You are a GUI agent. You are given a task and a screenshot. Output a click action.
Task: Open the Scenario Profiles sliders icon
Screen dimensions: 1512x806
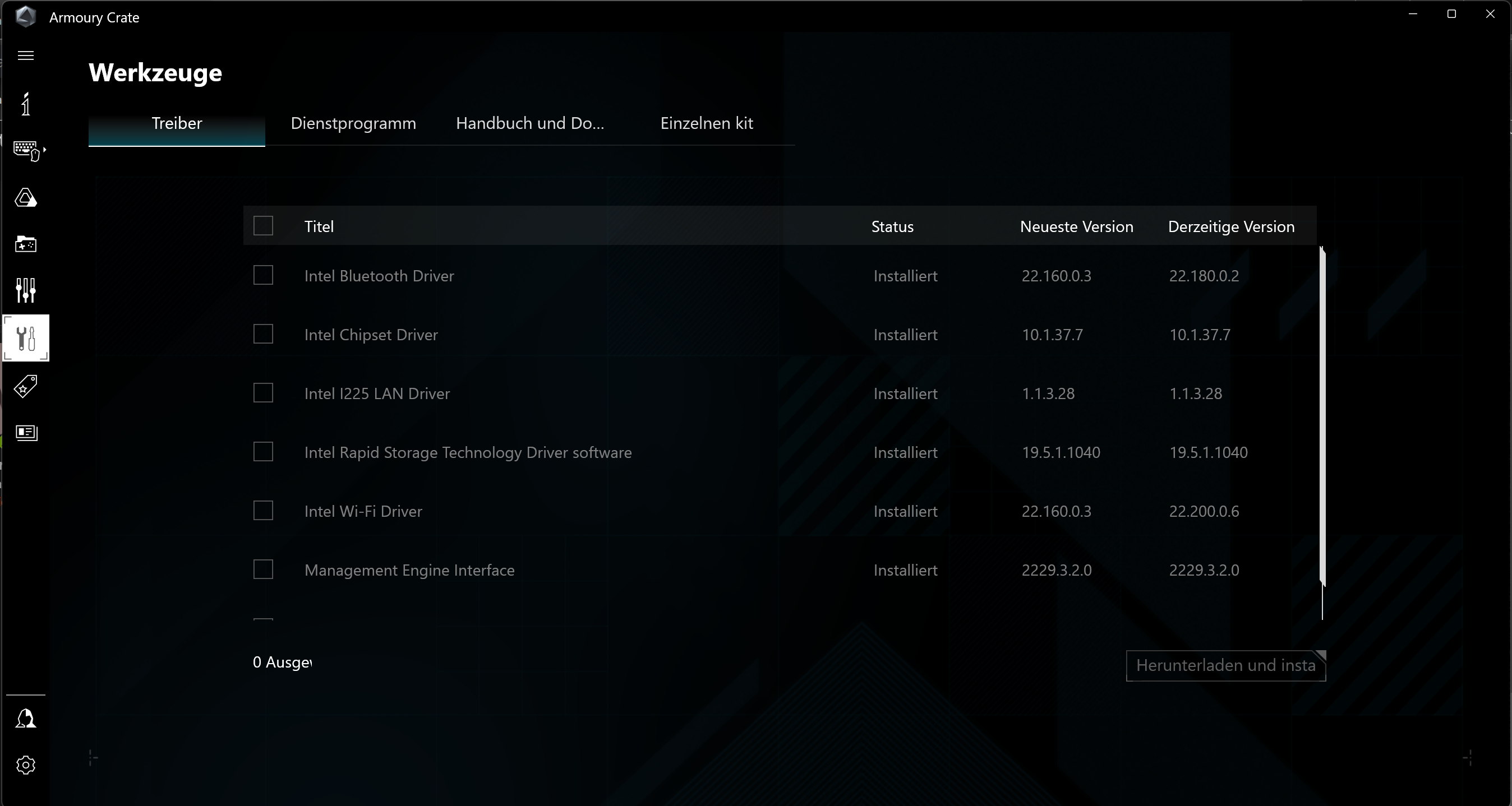point(26,290)
